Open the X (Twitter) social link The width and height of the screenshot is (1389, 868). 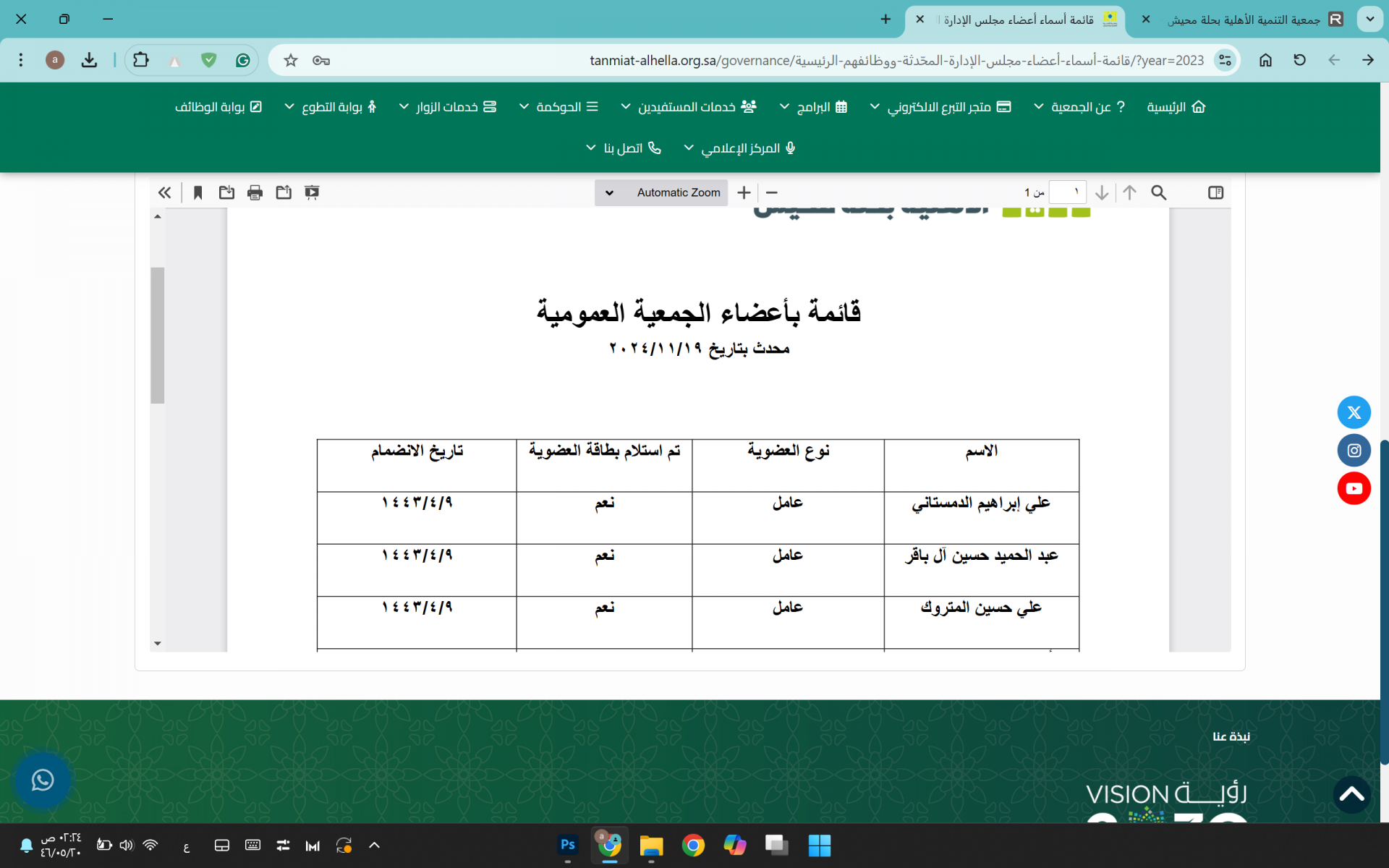click(1354, 412)
